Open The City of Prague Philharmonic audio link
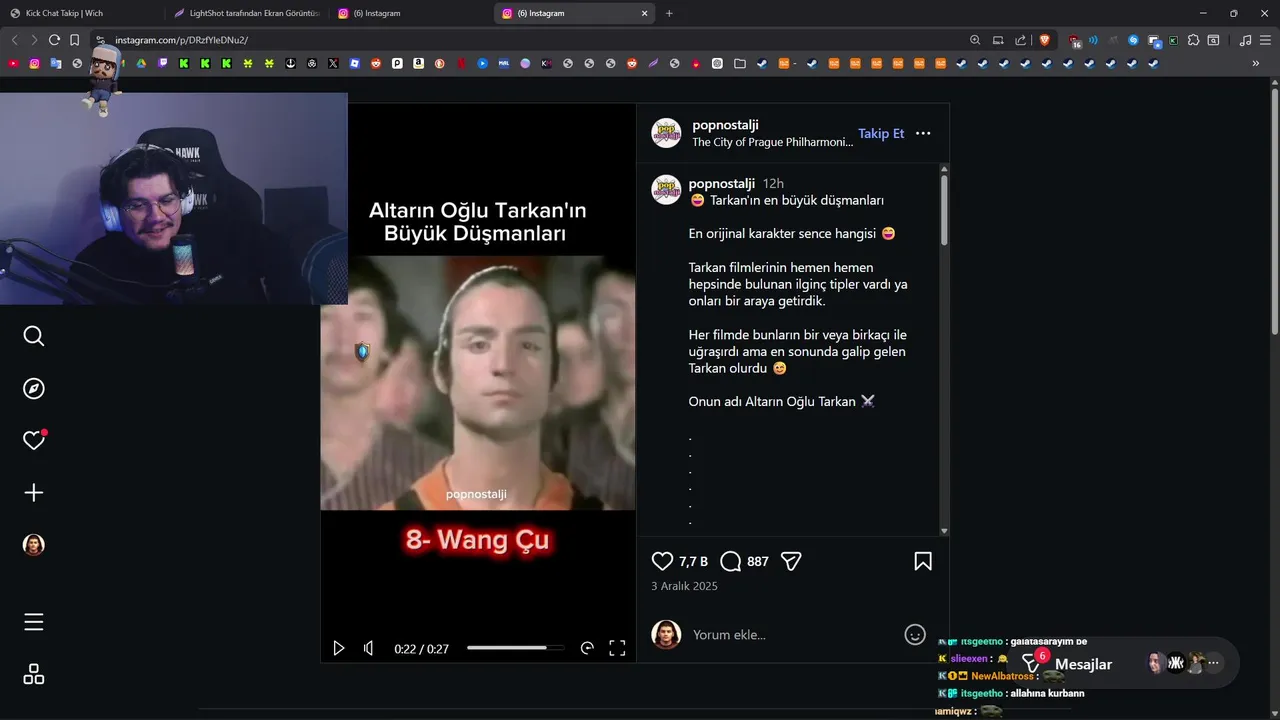Viewport: 1280px width, 720px height. [773, 142]
